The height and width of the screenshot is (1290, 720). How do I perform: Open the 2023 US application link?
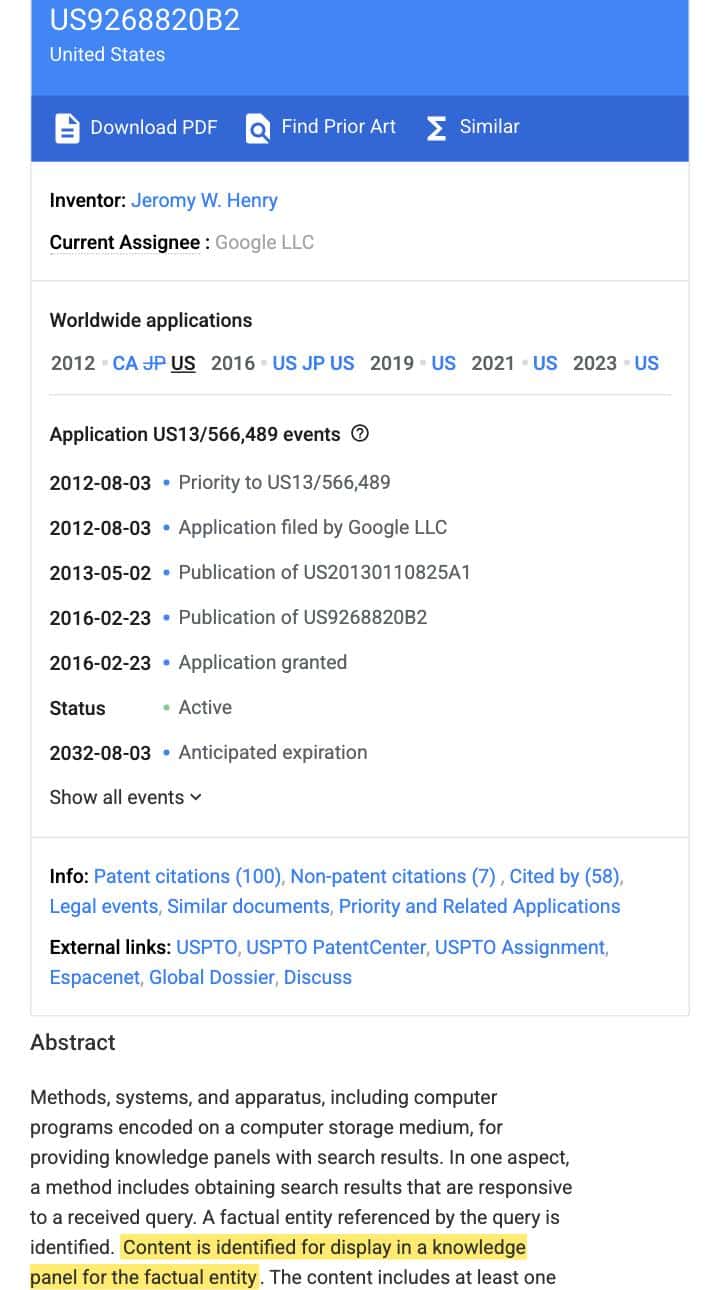(x=647, y=363)
